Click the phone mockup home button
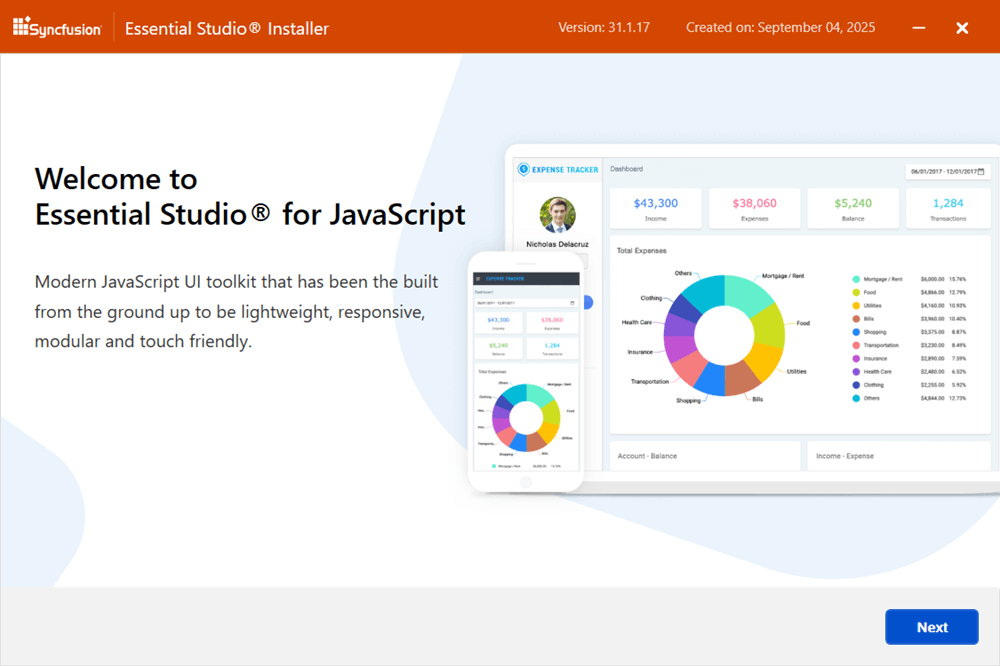Screen dimensions: 1000x666 [525, 480]
